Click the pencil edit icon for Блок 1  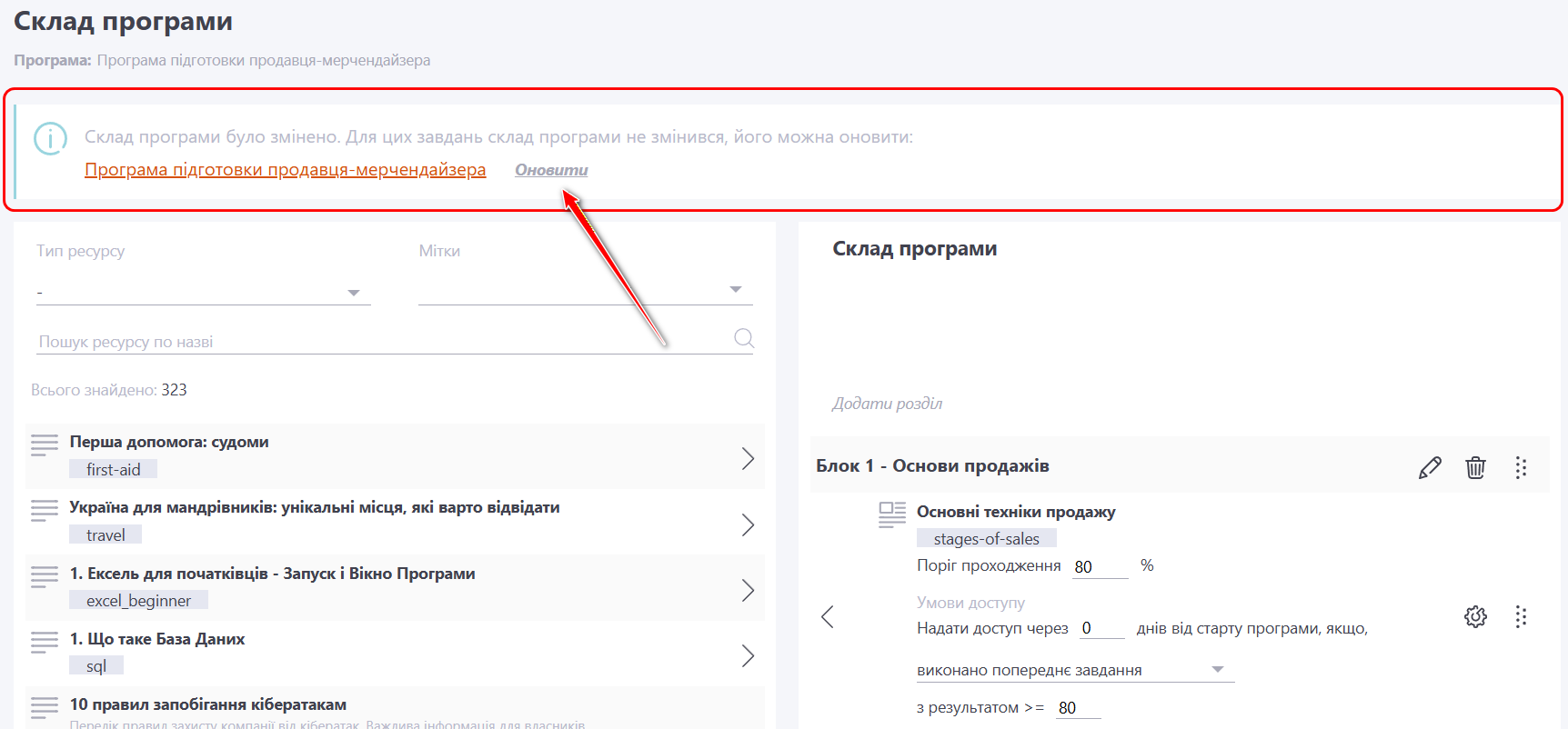click(1430, 467)
